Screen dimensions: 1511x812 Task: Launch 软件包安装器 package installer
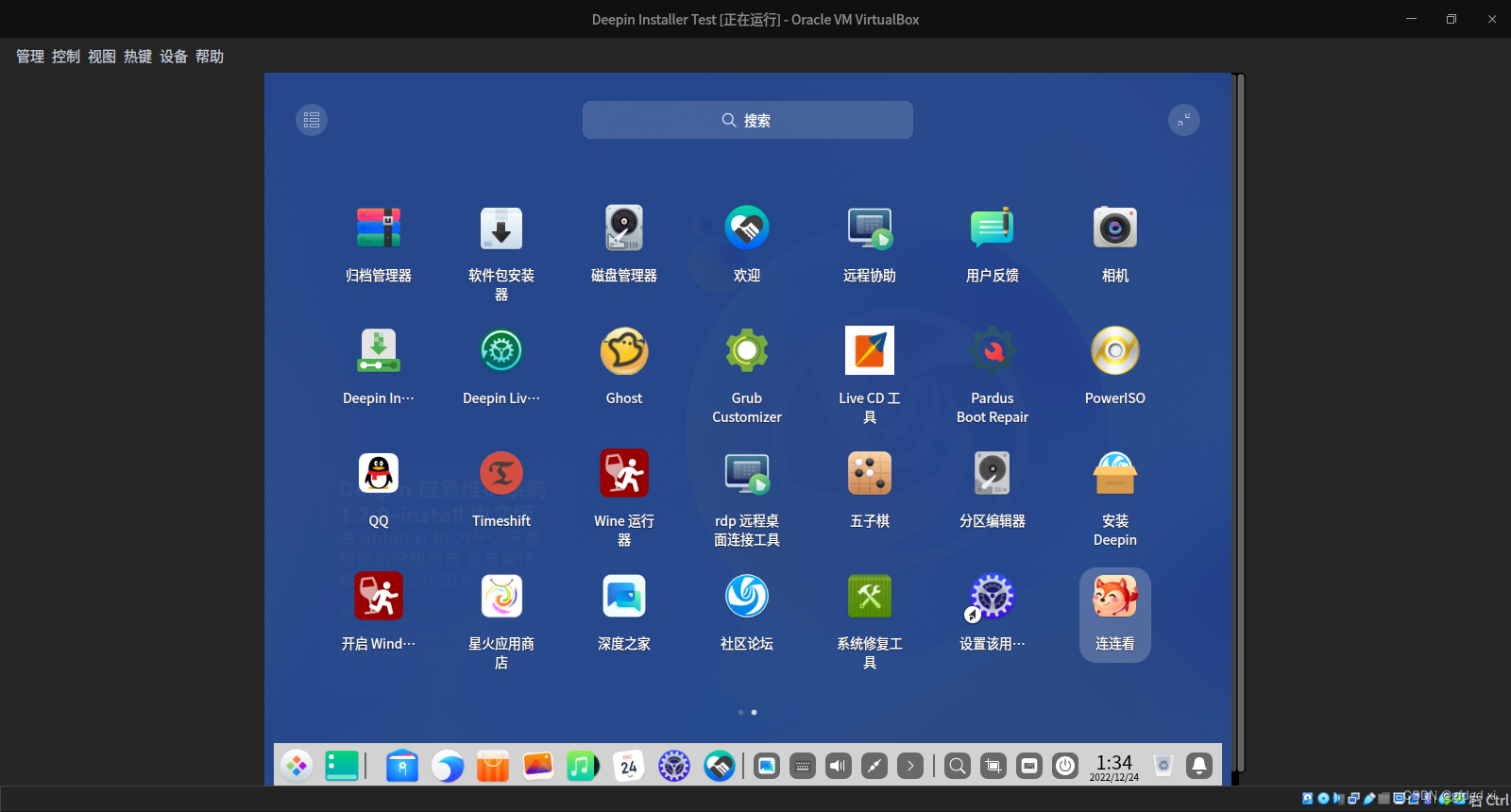pos(501,228)
